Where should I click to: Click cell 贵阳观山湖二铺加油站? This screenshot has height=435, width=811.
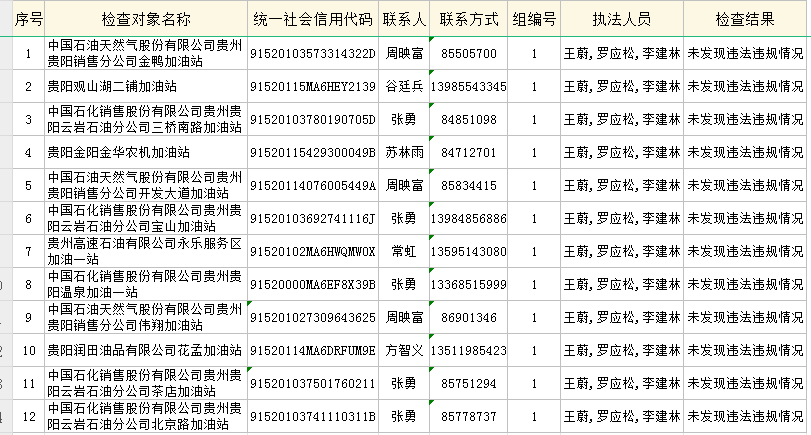[x=146, y=86]
